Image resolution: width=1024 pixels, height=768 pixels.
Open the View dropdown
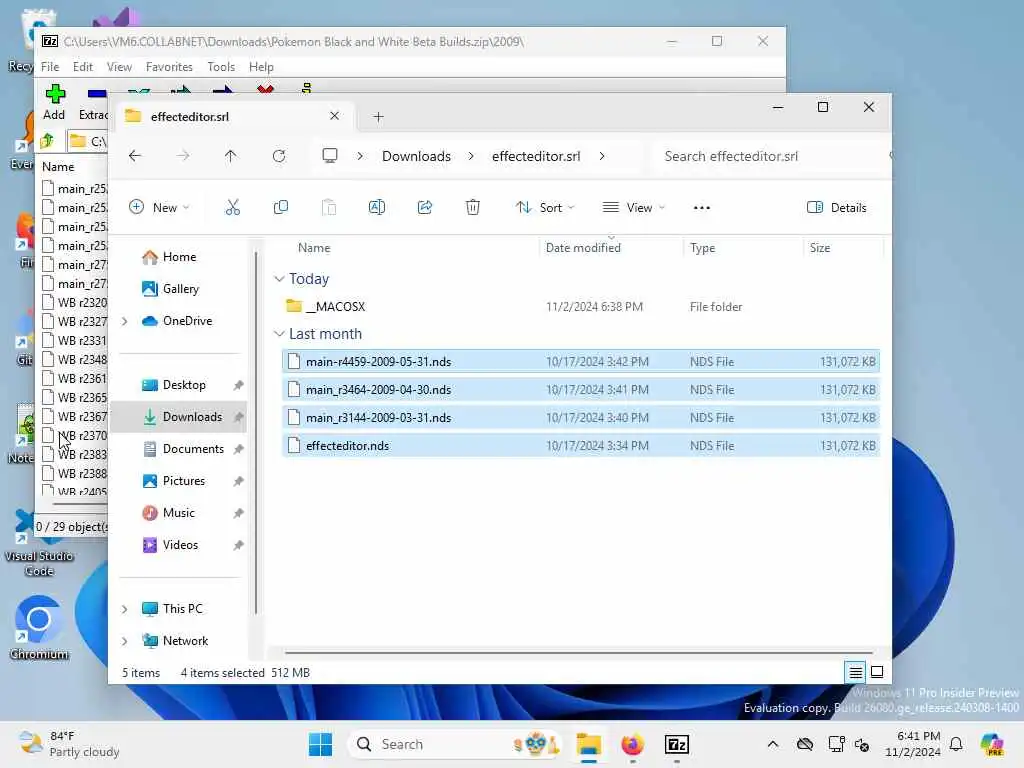[633, 208]
